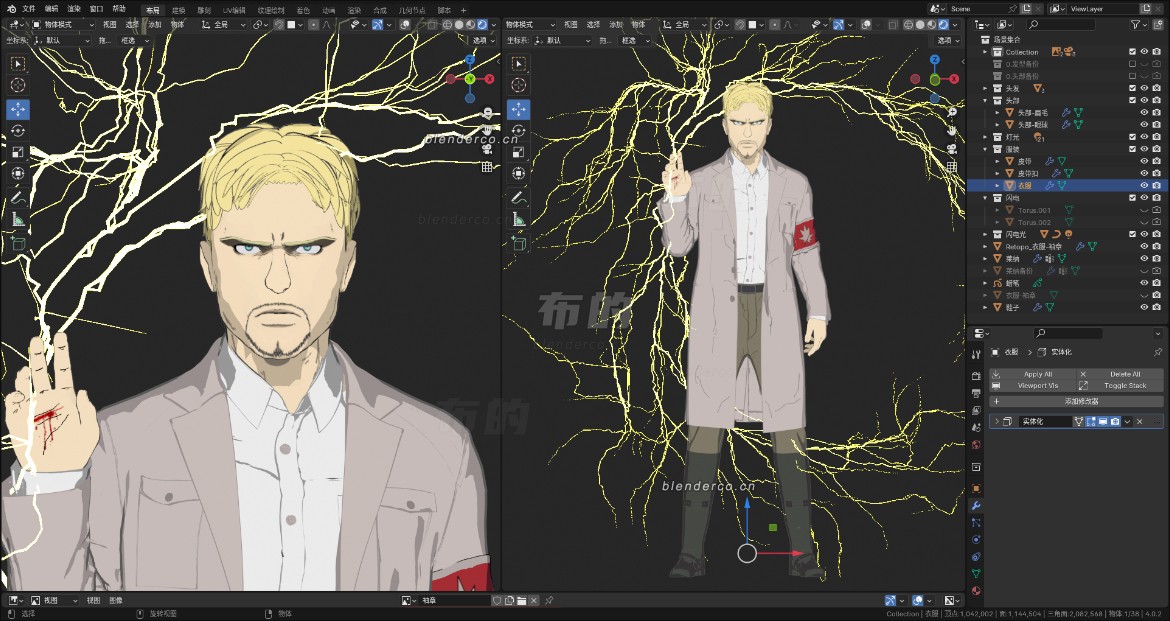Toggle modifier render display button
Screen dimensions: 1170x621
pos(1115,422)
